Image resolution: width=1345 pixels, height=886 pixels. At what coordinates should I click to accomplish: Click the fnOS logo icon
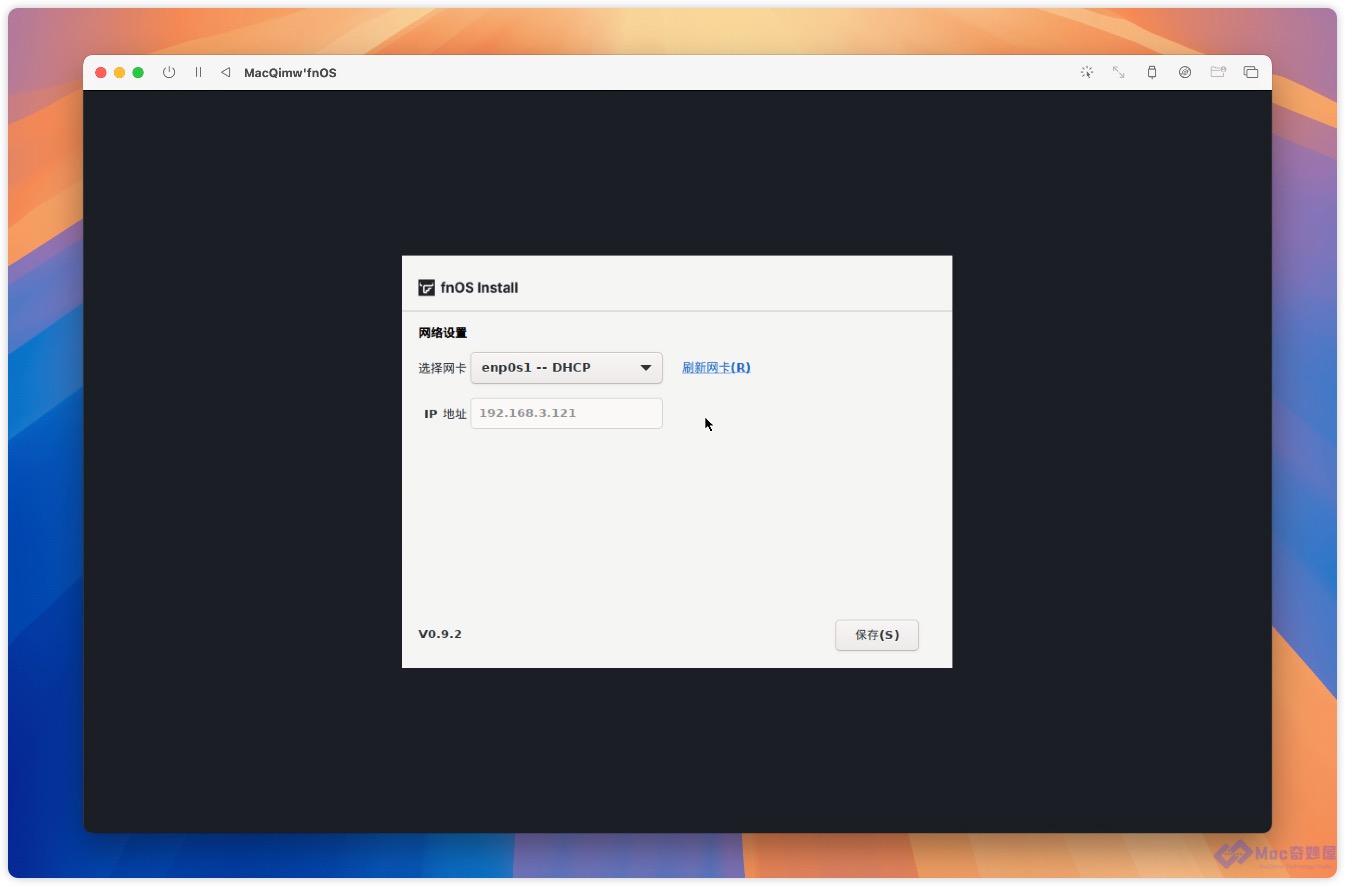(x=427, y=288)
